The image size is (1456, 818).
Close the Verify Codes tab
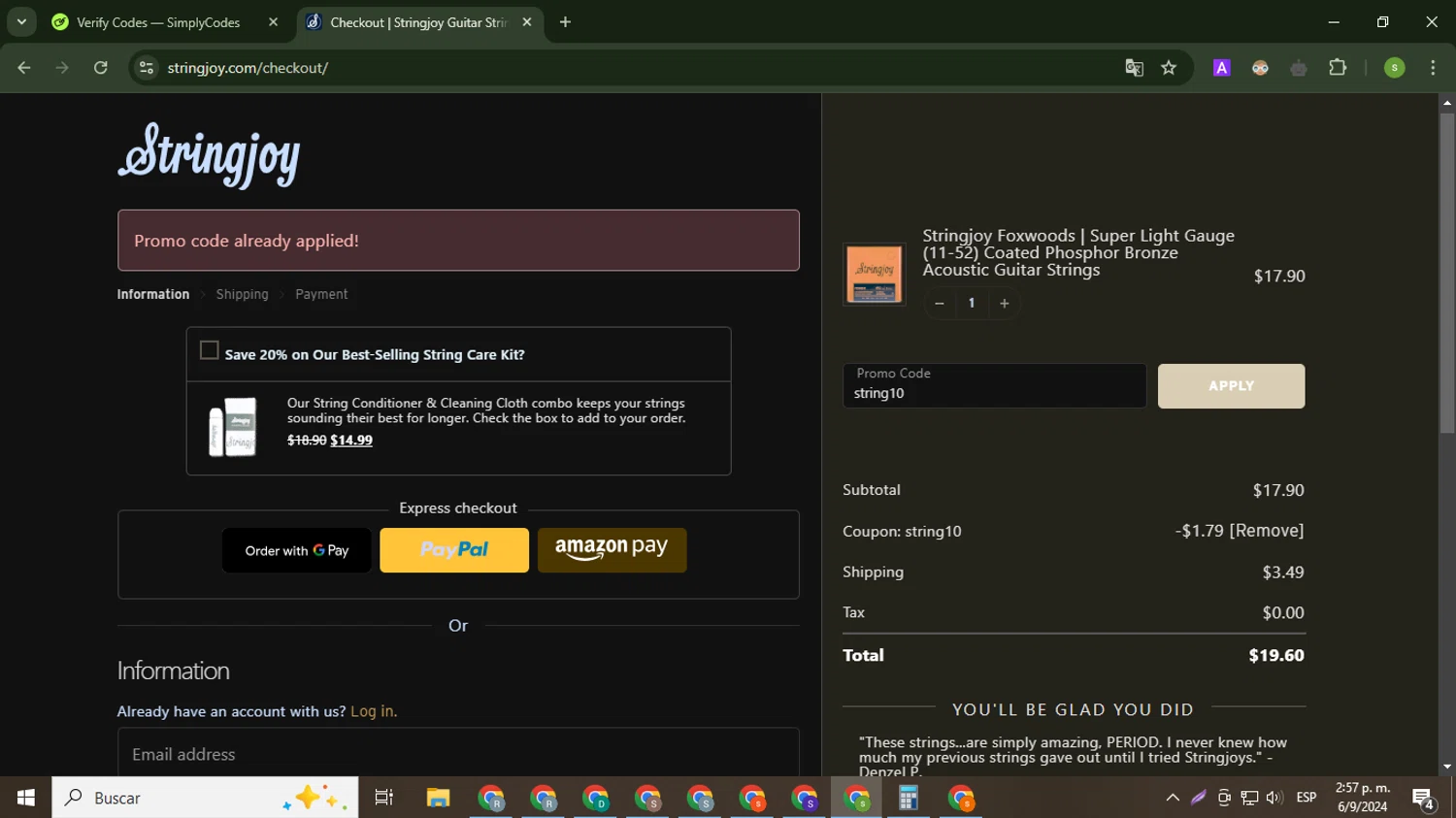pos(274,22)
